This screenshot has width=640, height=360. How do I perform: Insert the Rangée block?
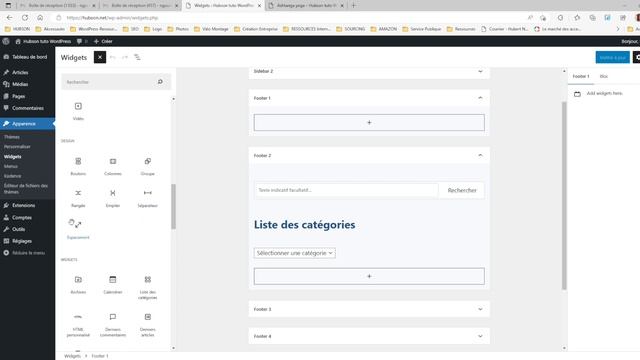pyautogui.click(x=78, y=198)
